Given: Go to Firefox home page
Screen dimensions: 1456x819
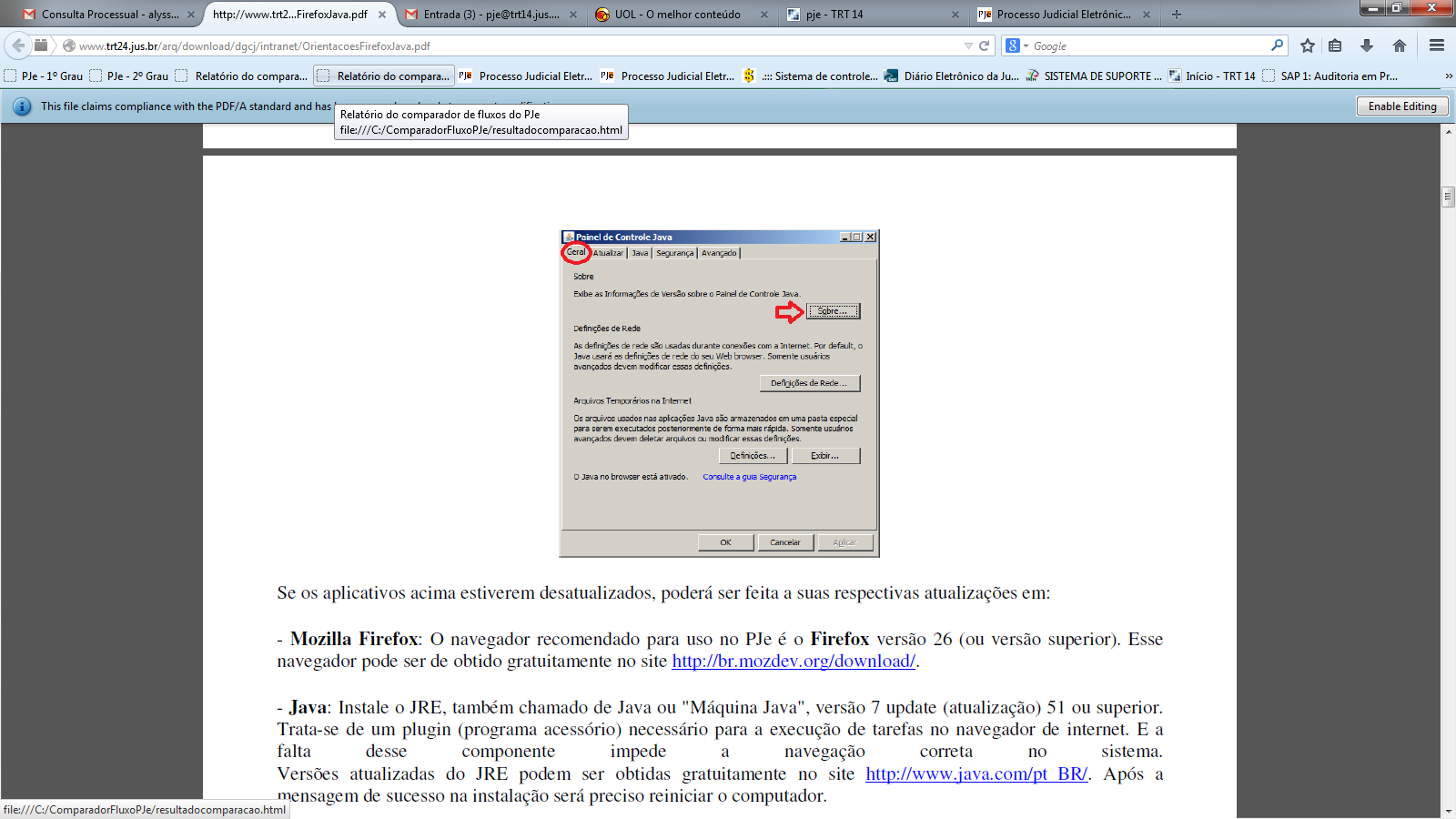Looking at the screenshot, I should point(1400,45).
